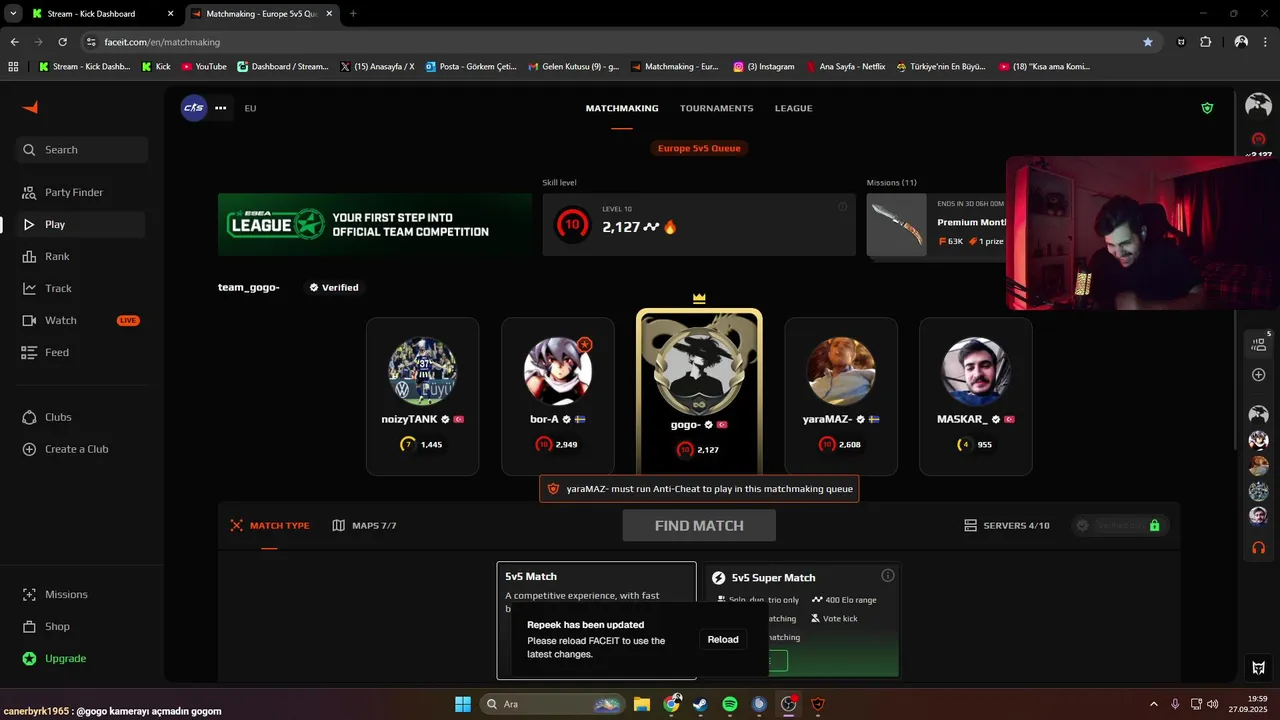This screenshot has width=1280, height=720.
Task: Open the Chrome extensions puzzle icon
Action: 1205,42
